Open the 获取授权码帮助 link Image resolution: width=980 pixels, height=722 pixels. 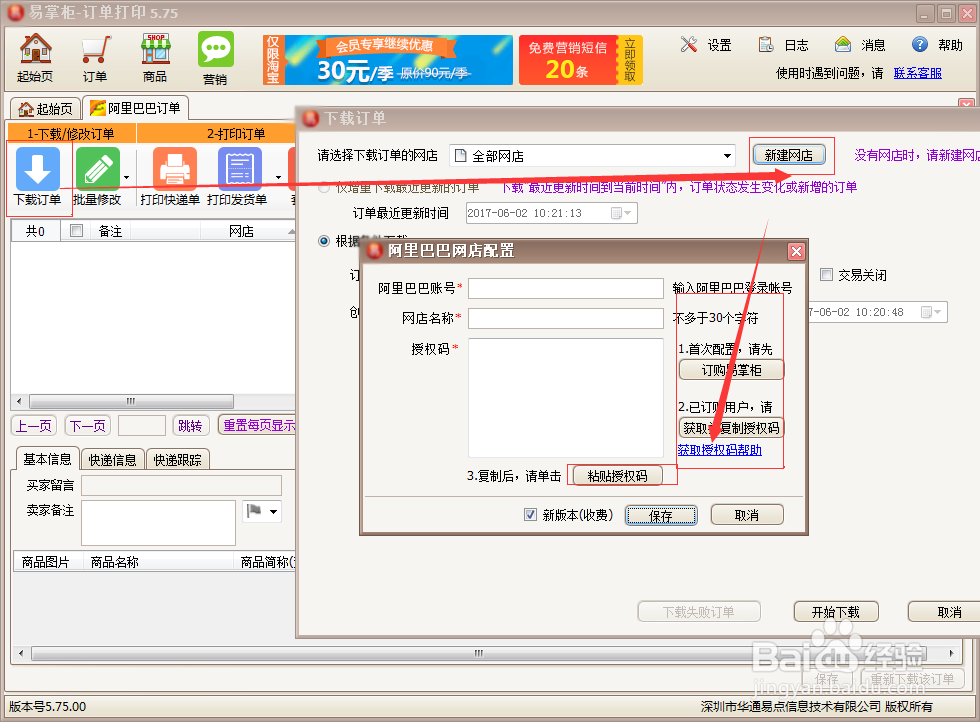pos(719,449)
